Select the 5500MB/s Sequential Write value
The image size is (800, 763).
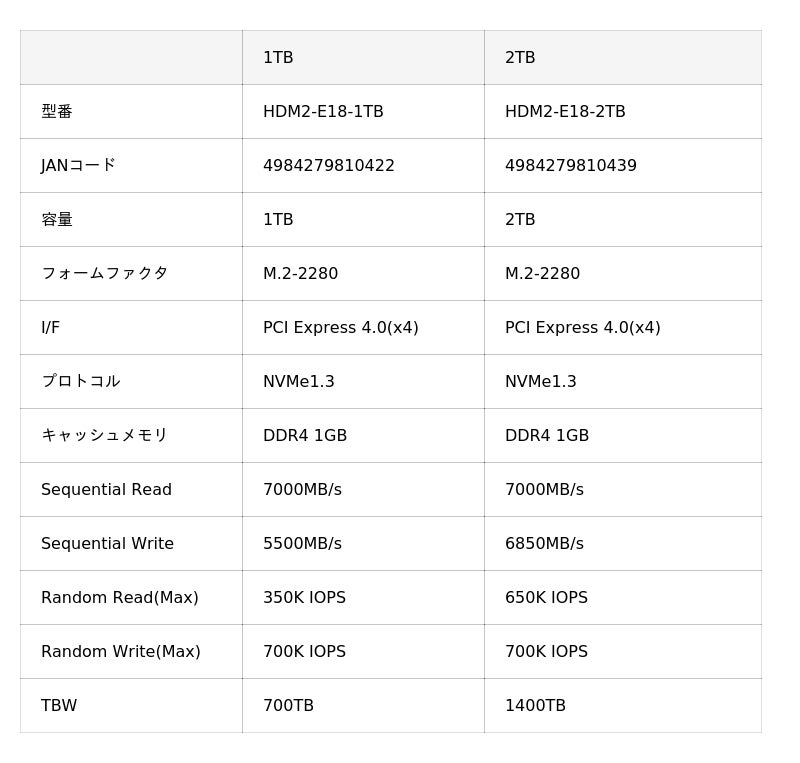click(x=302, y=544)
